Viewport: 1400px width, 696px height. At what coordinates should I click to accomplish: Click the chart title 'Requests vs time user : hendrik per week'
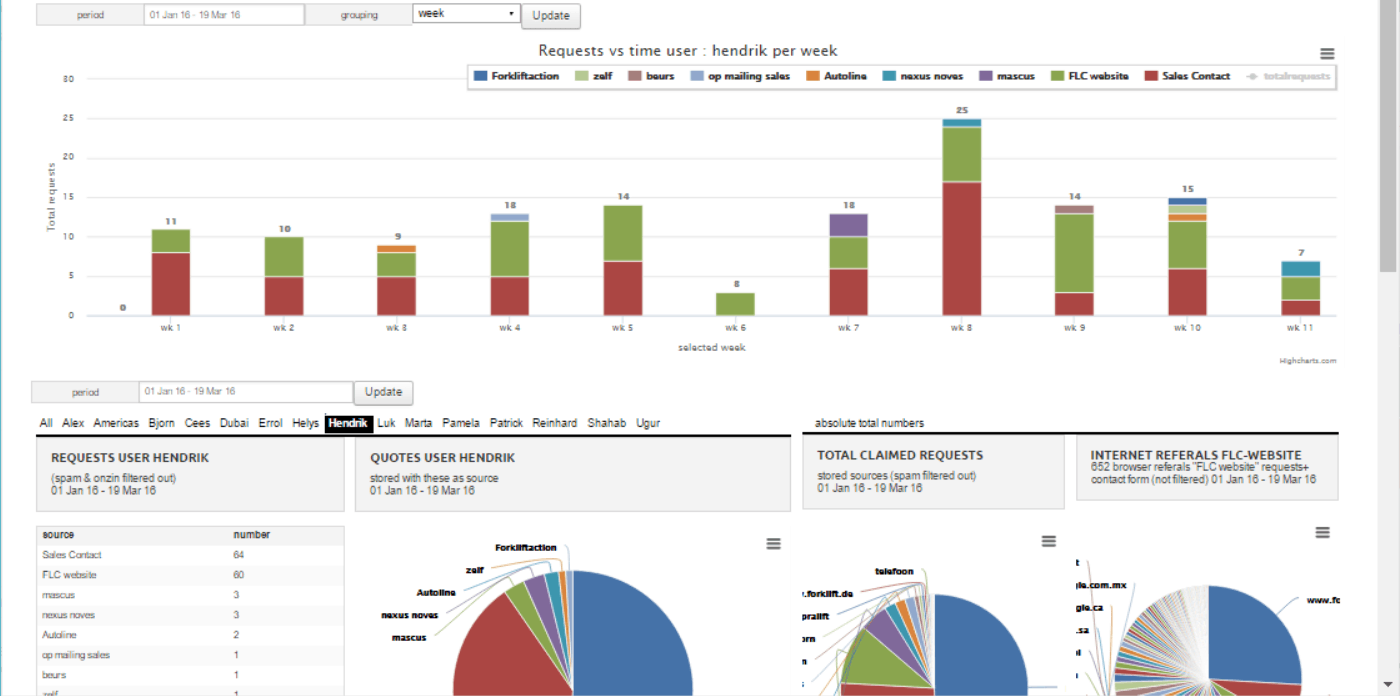688,50
